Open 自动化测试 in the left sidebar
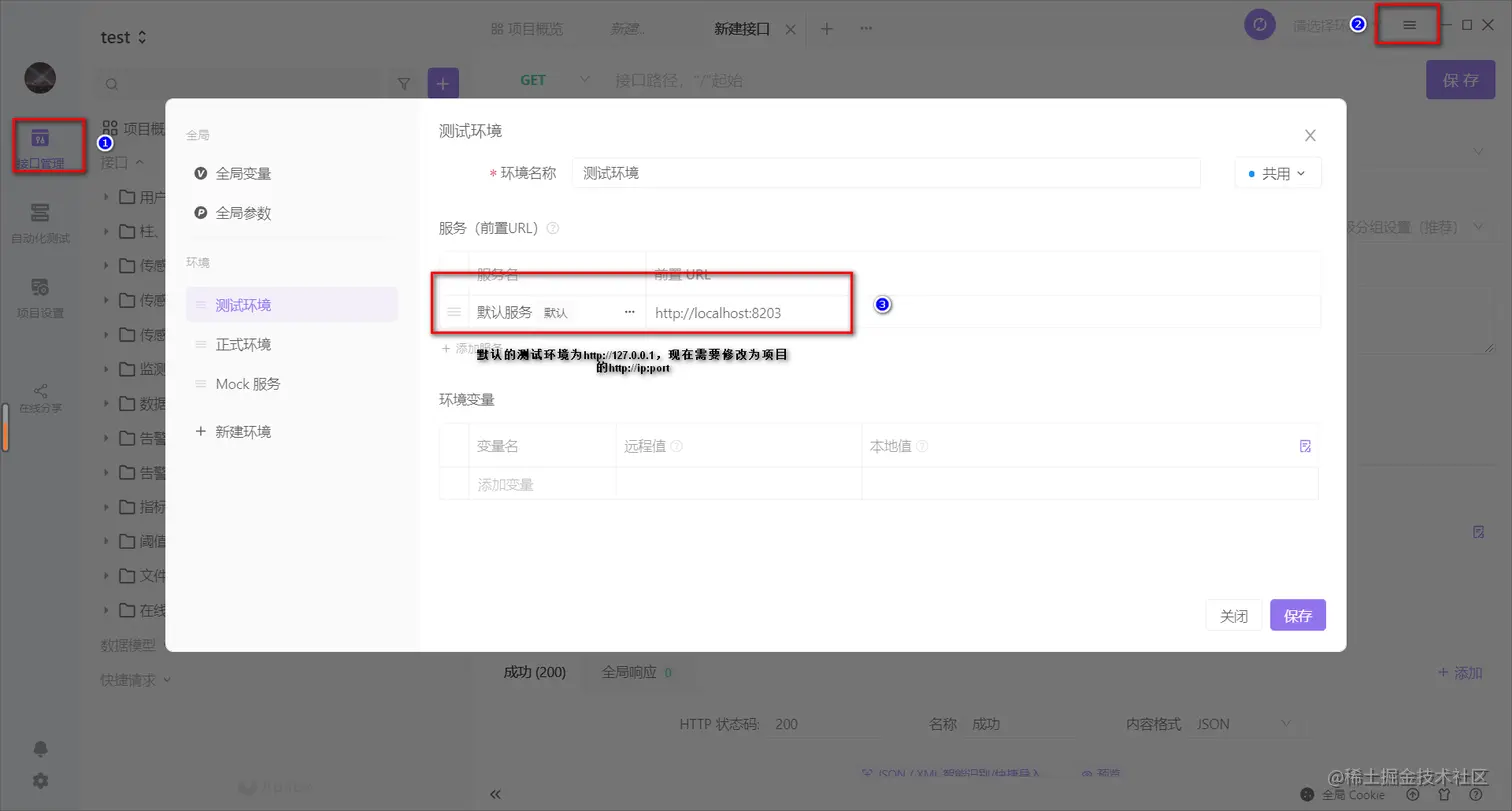Viewport: 1512px width, 811px height. (x=40, y=223)
